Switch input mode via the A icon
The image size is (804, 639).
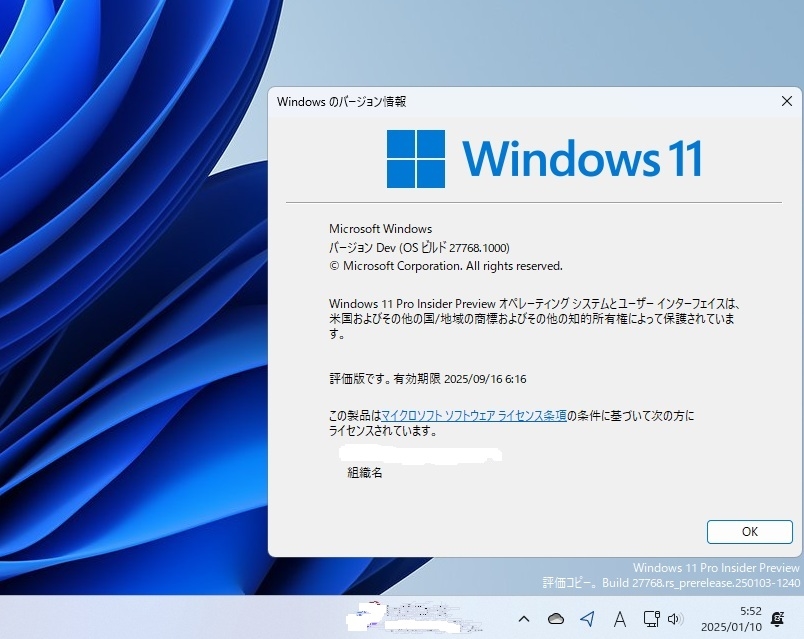coord(620,620)
